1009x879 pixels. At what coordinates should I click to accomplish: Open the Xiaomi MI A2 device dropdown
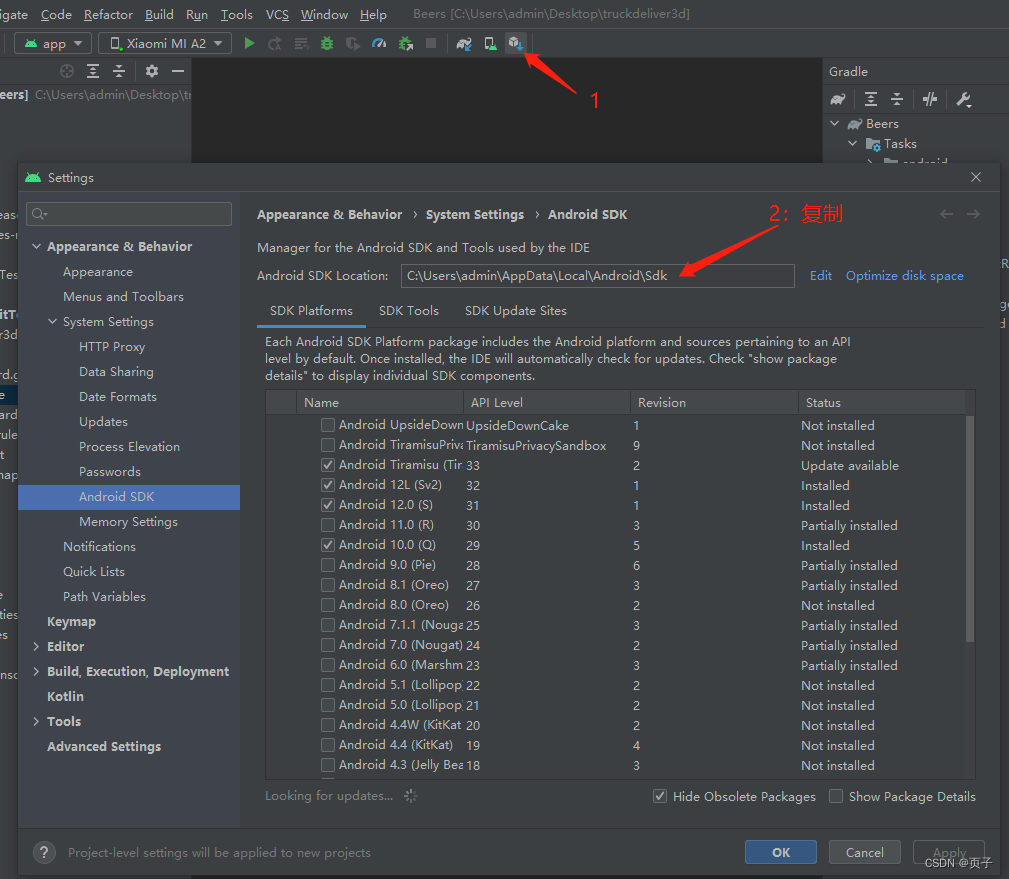coord(164,43)
